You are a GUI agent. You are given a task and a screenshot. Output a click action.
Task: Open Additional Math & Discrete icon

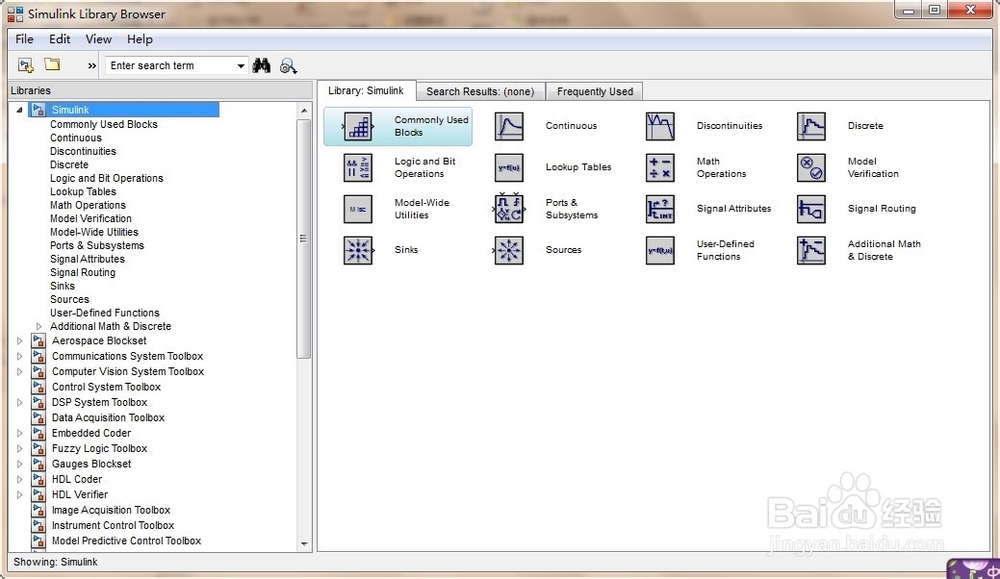tap(811, 251)
